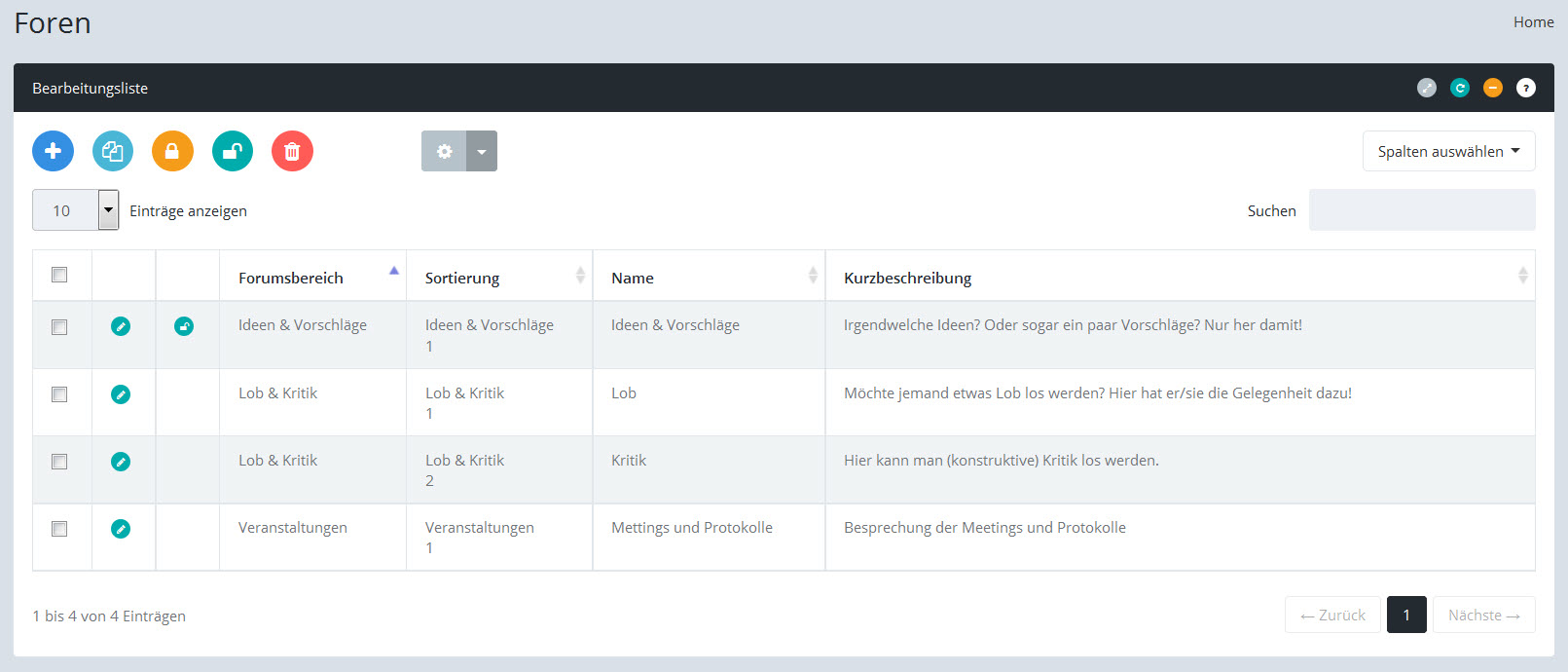The width and height of the screenshot is (1568, 672).
Task: Click the blue add new forum icon
Action: [x=53, y=151]
